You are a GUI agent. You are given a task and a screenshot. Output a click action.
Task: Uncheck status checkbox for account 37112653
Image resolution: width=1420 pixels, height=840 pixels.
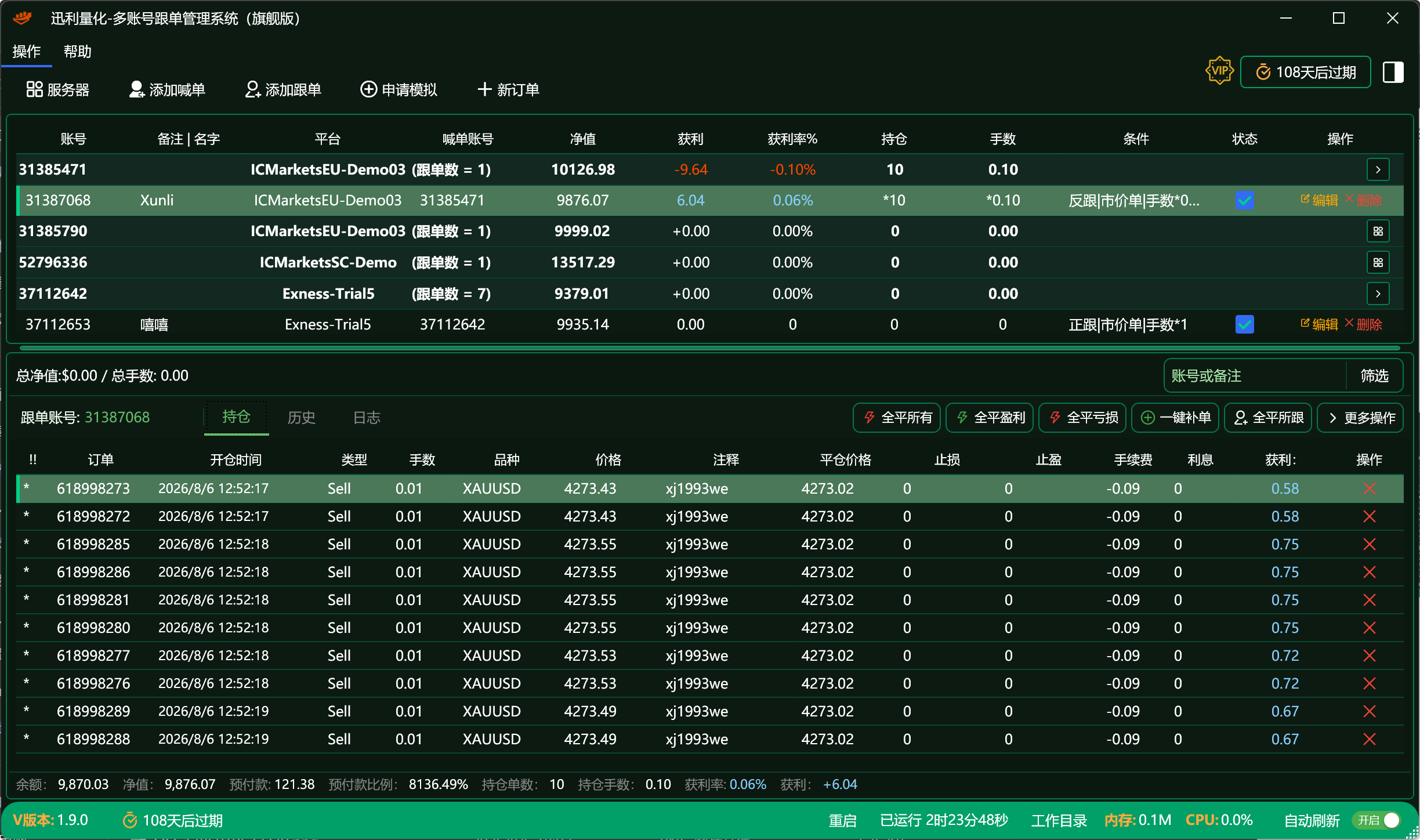point(1244,324)
